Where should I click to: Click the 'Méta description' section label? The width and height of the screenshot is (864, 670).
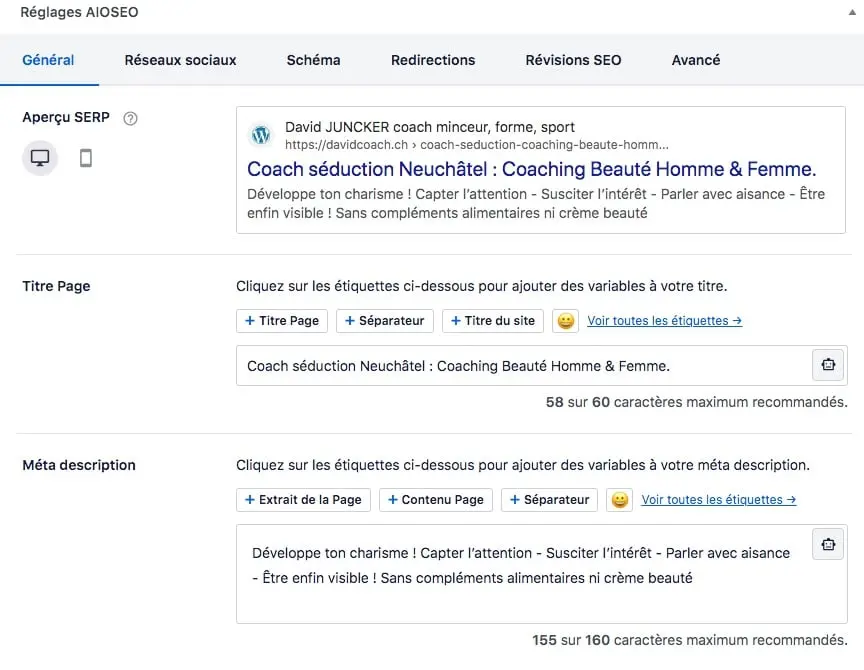(79, 465)
